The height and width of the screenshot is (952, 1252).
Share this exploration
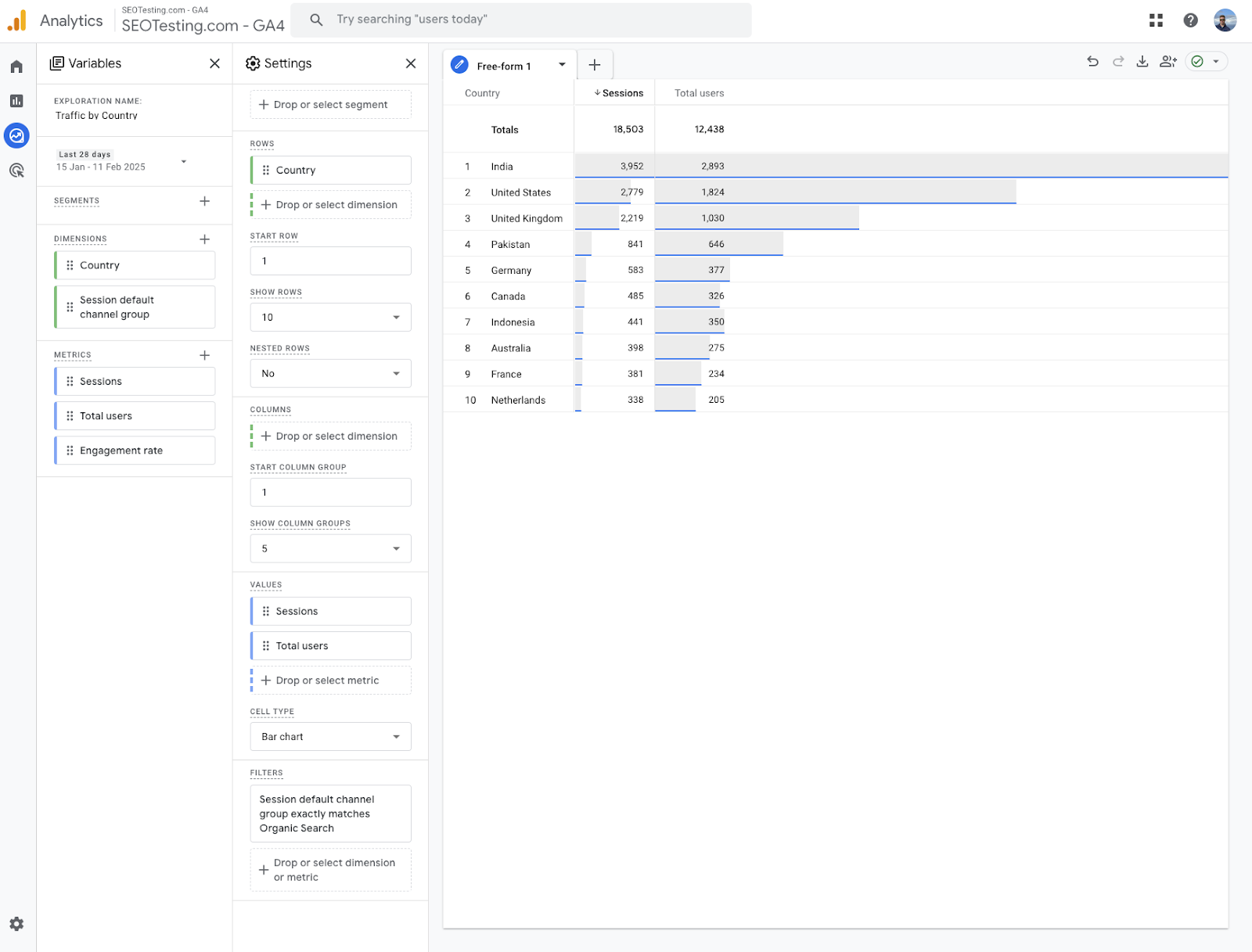click(1167, 61)
